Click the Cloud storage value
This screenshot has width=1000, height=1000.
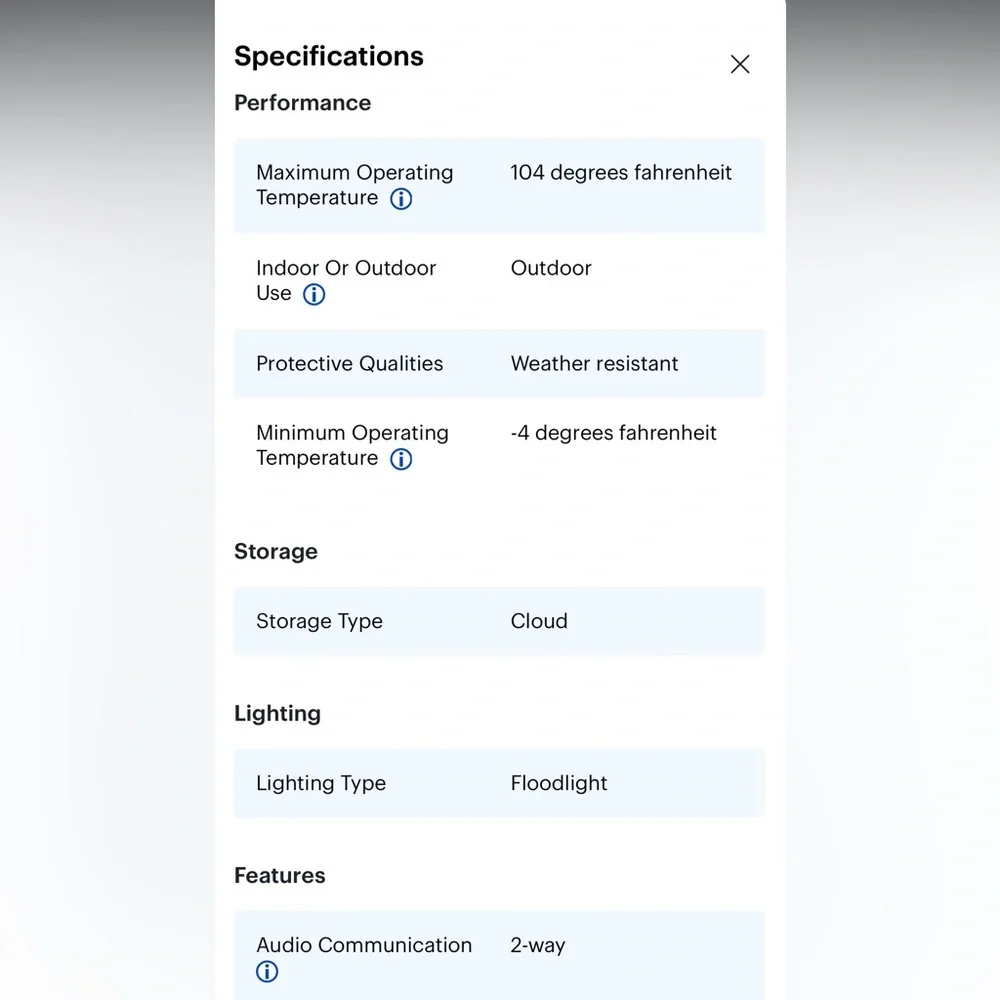539,621
